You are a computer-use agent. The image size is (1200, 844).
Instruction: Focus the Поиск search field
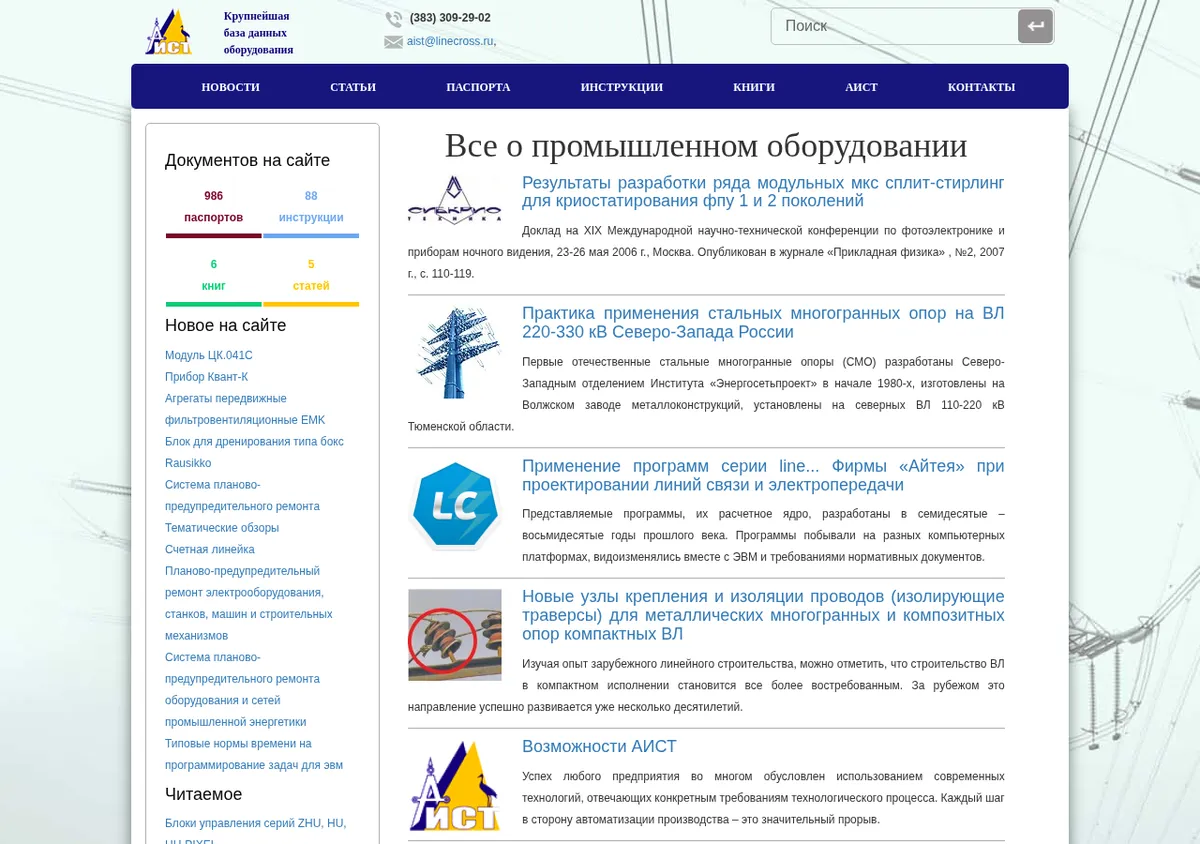tap(894, 26)
